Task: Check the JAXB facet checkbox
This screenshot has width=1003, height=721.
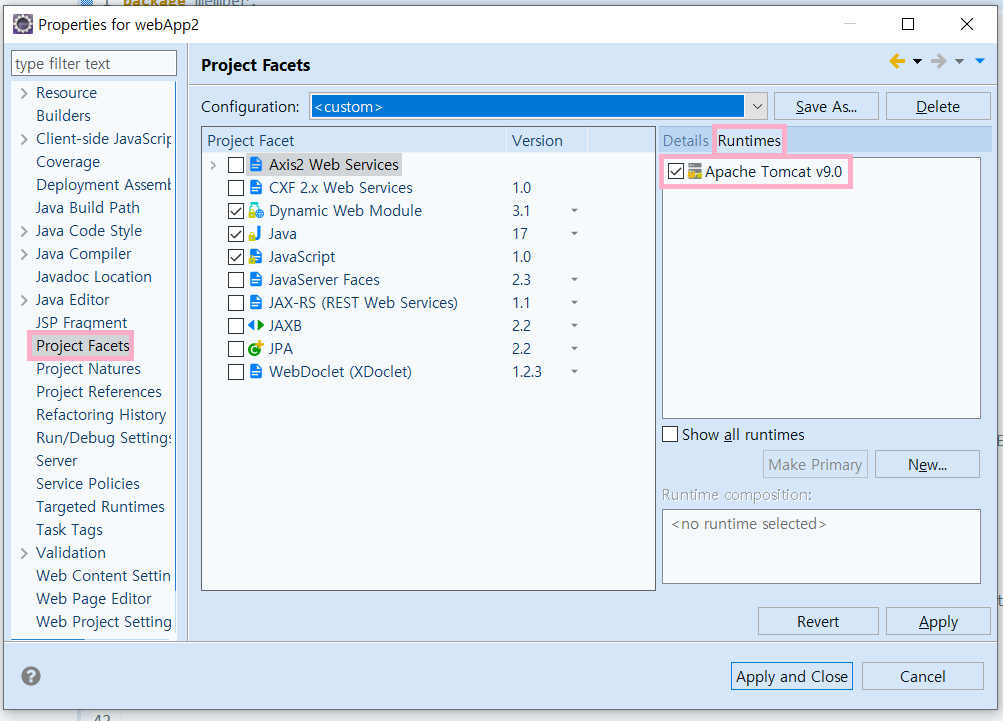Action: (x=236, y=326)
